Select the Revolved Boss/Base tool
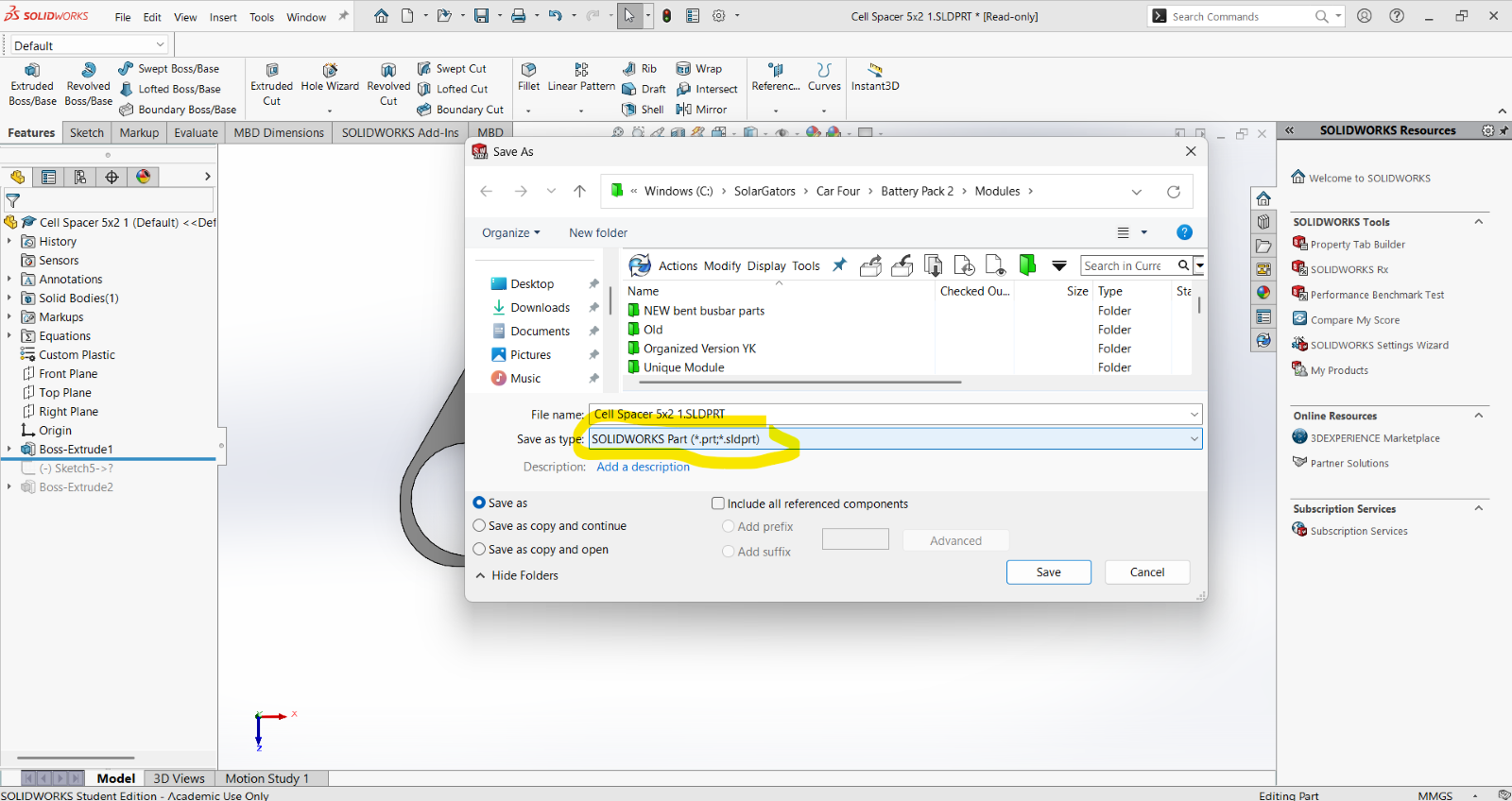This screenshot has width=1512, height=801. (x=89, y=85)
